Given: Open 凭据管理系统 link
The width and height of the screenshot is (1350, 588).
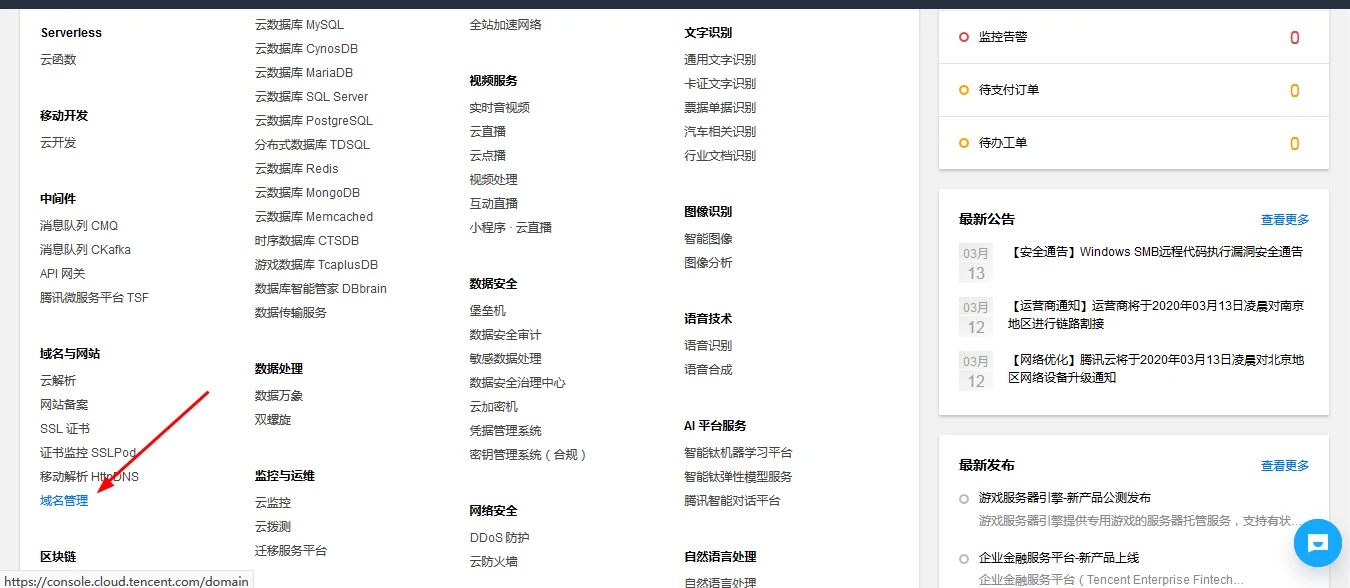Looking at the screenshot, I should click(x=505, y=431).
